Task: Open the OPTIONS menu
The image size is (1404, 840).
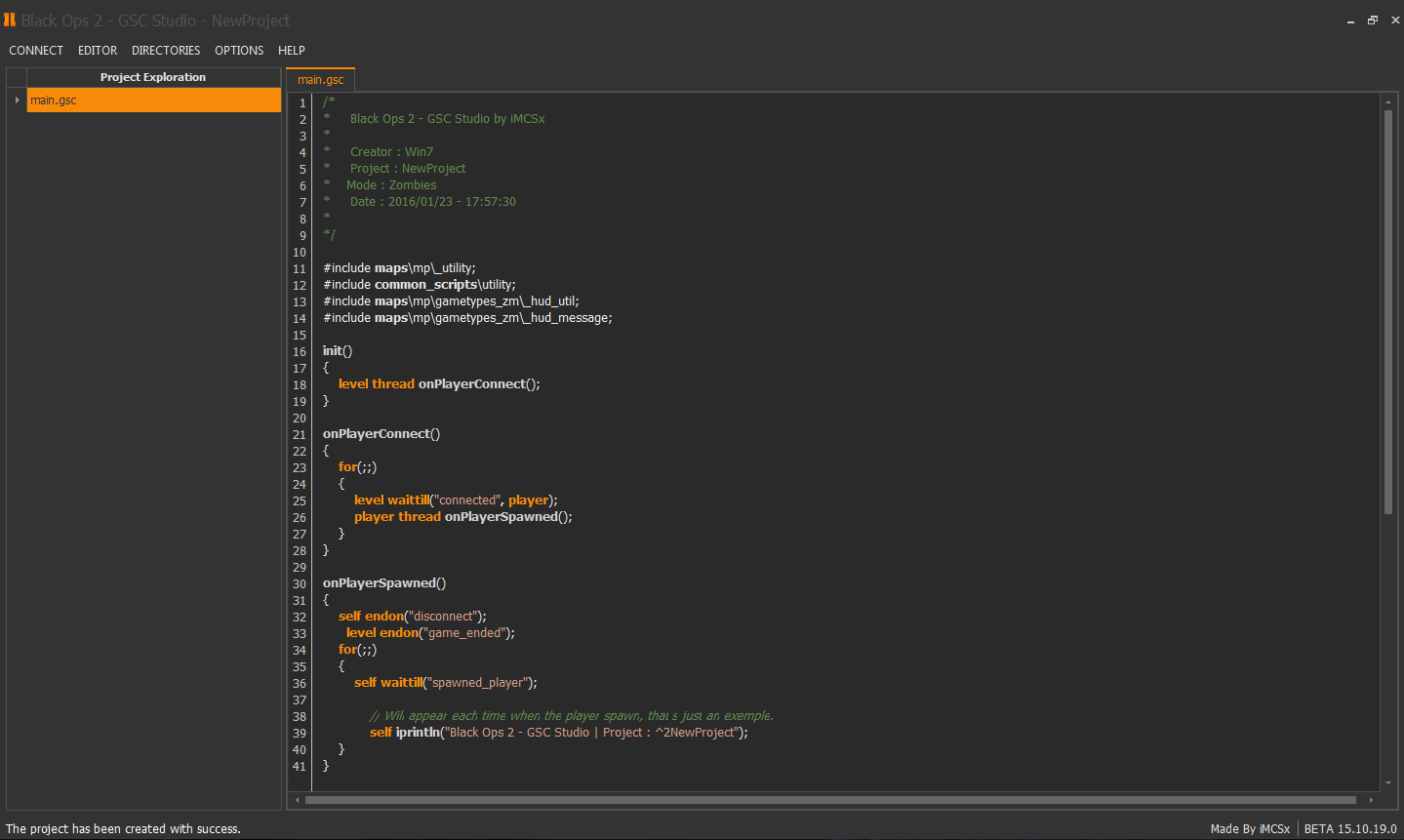Action: (x=239, y=51)
